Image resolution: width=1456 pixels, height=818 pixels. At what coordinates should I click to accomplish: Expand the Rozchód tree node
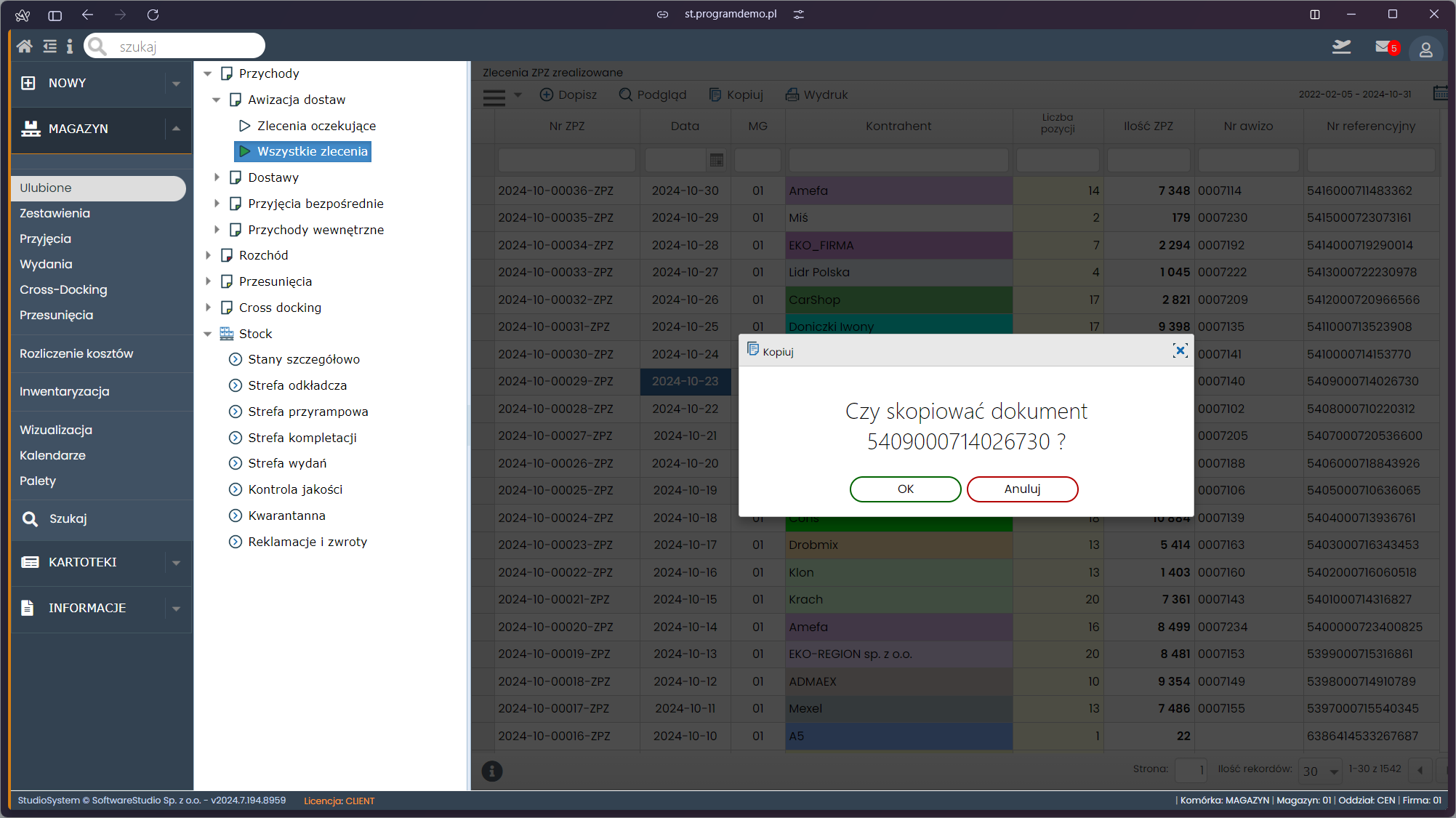coord(207,255)
